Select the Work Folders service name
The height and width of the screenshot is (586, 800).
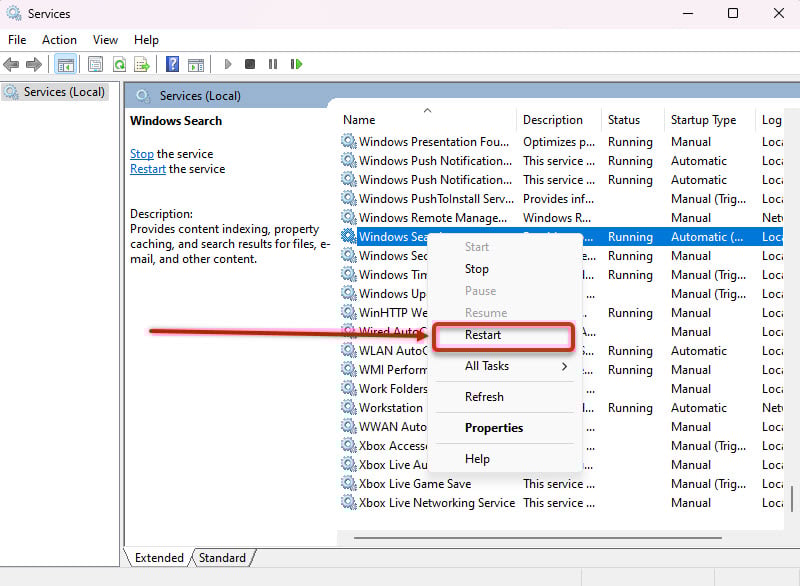click(x=393, y=389)
